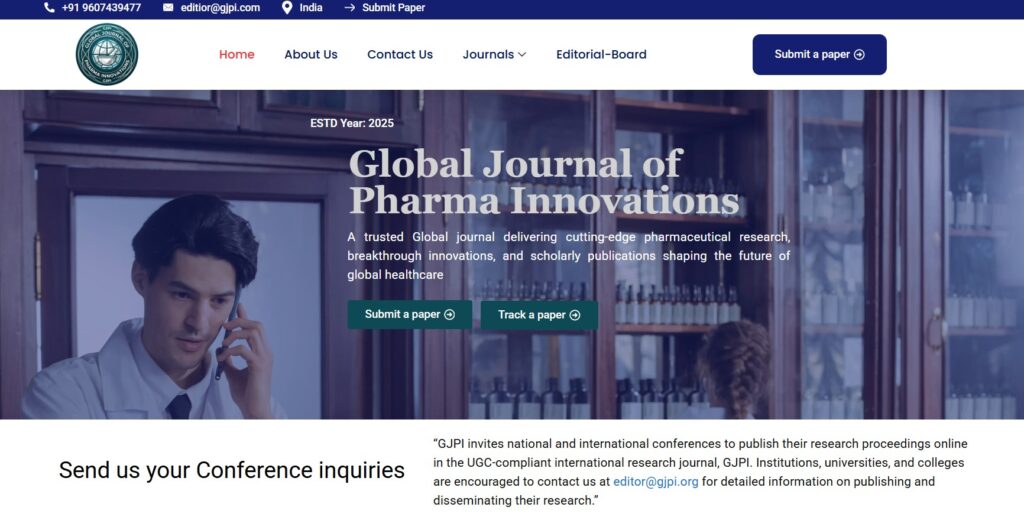1024x530 pixels.
Task: Go to the About Us page
Action: click(310, 55)
